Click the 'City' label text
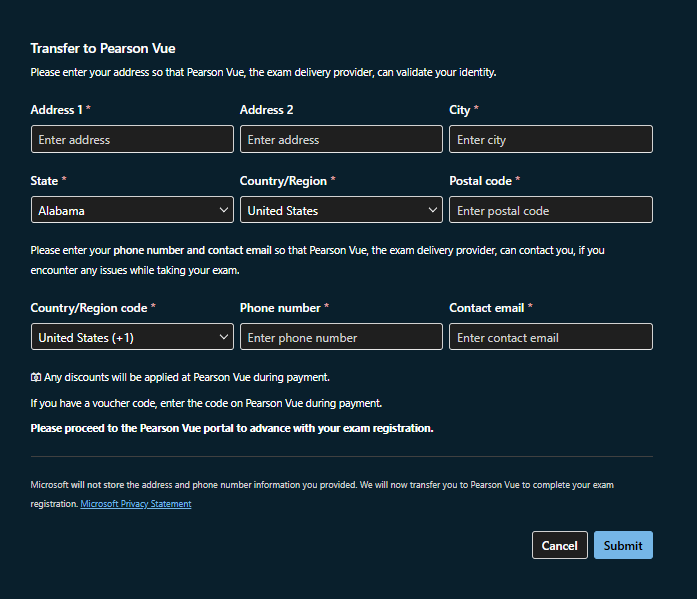The image size is (697, 599). (x=459, y=110)
